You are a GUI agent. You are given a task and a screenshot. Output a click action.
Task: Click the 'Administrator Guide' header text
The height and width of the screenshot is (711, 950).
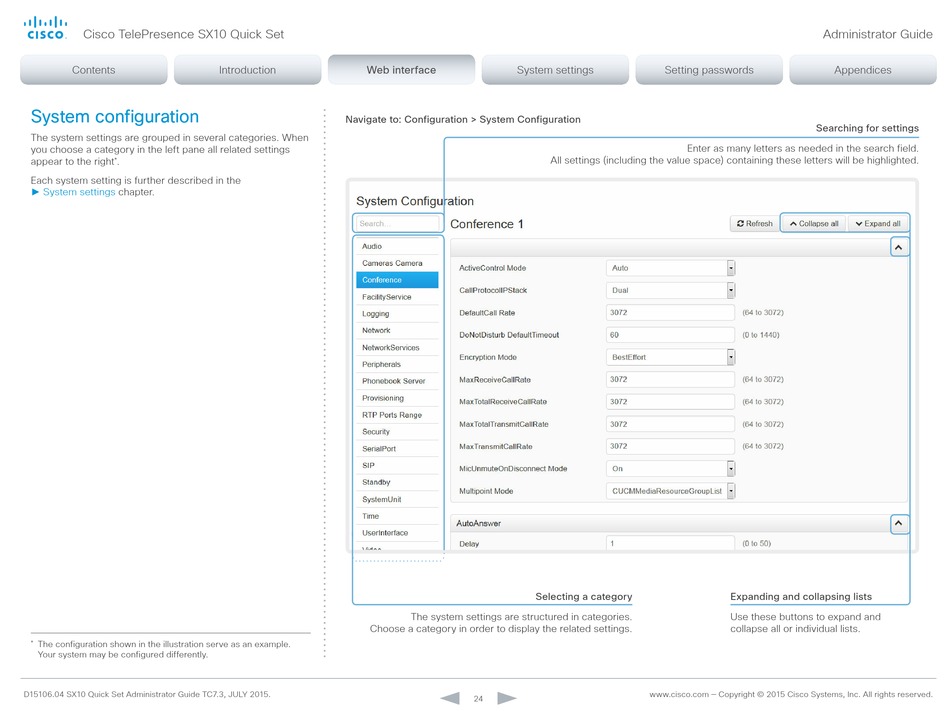point(877,35)
